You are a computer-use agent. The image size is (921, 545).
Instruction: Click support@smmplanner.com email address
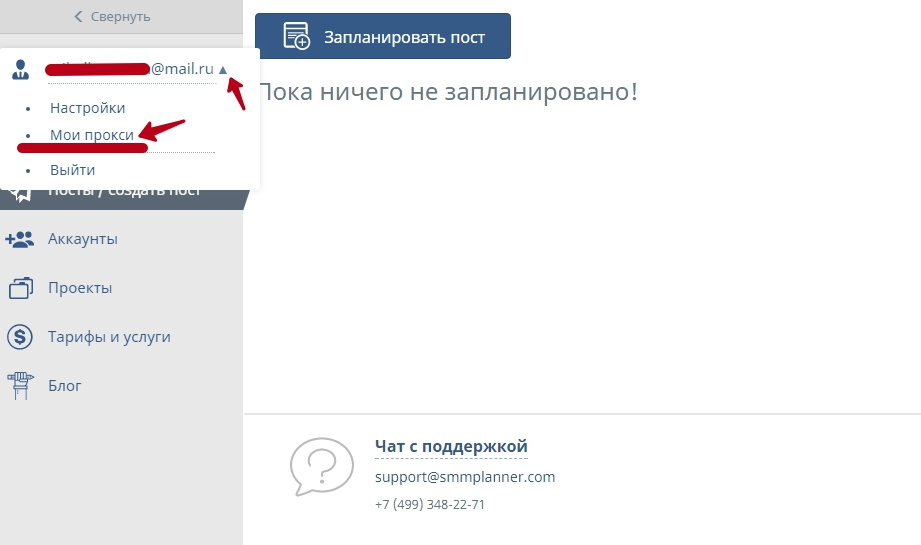pyautogui.click(x=464, y=477)
